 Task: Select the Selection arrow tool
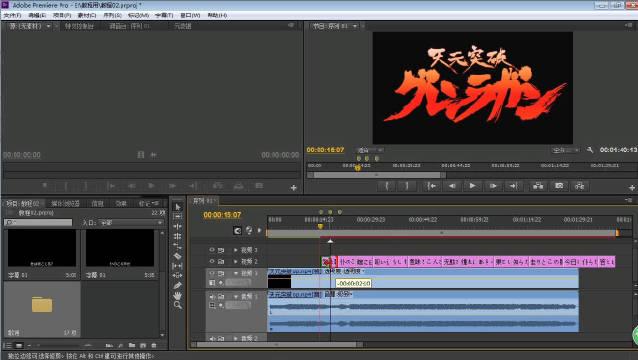(x=178, y=207)
